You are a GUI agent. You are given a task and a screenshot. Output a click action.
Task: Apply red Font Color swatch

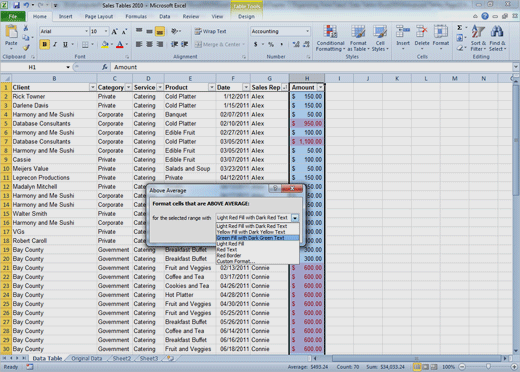click(x=120, y=44)
